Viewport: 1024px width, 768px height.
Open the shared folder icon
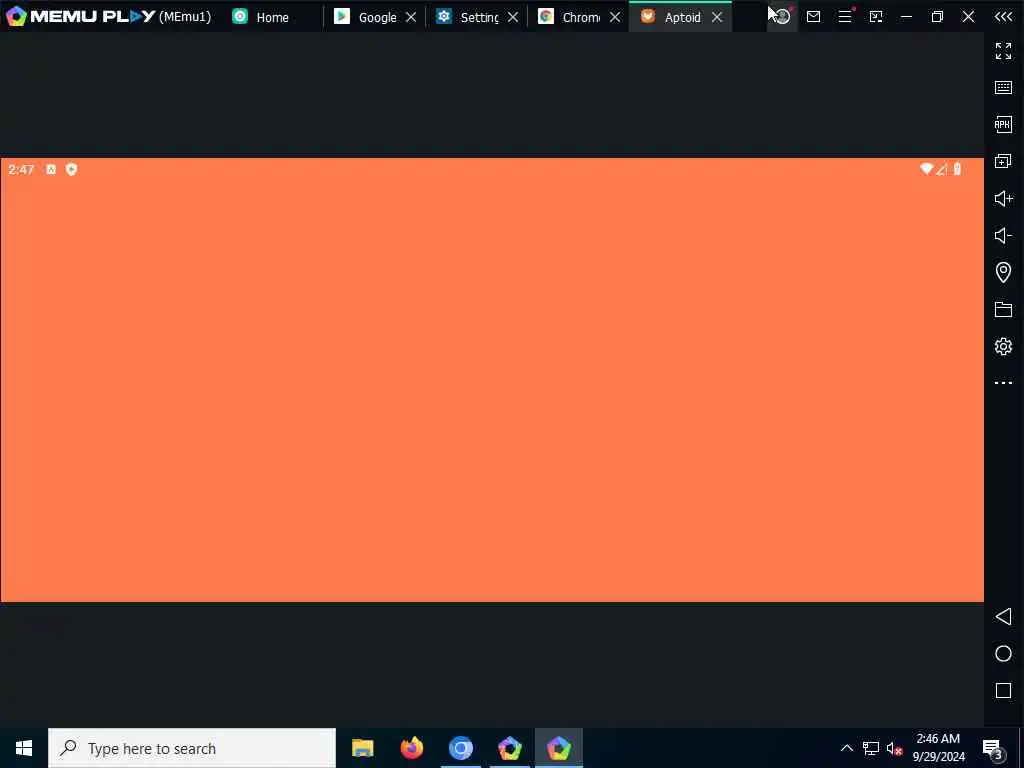1004,309
